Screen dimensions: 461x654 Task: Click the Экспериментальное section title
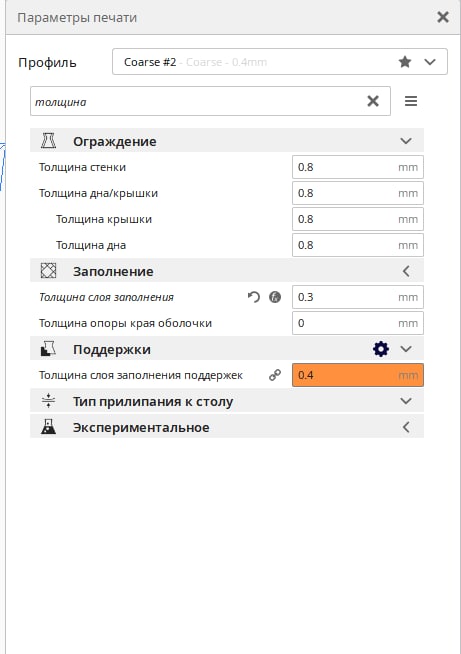tap(141, 428)
